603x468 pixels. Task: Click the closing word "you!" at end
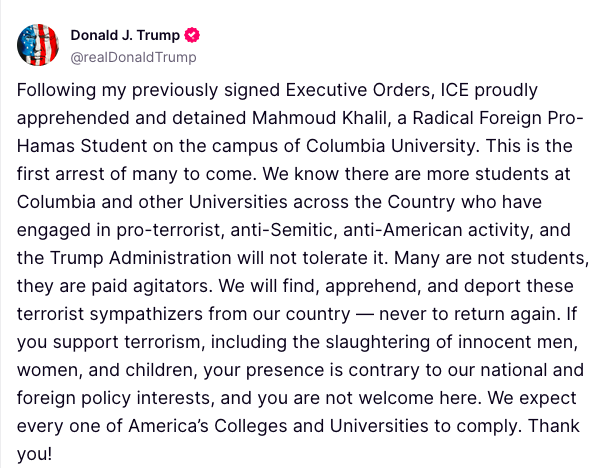click(x=36, y=452)
